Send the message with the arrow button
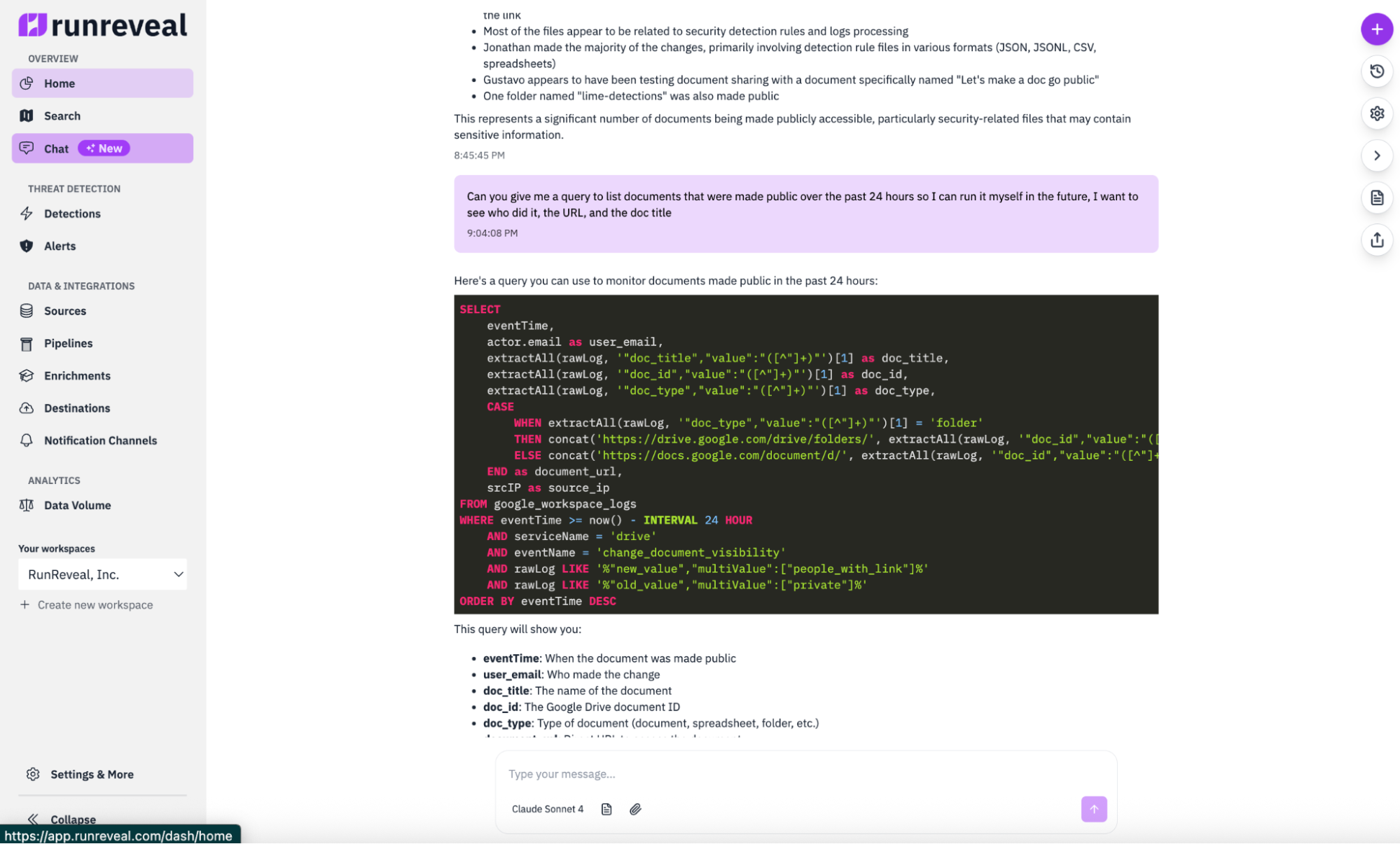 coord(1094,809)
